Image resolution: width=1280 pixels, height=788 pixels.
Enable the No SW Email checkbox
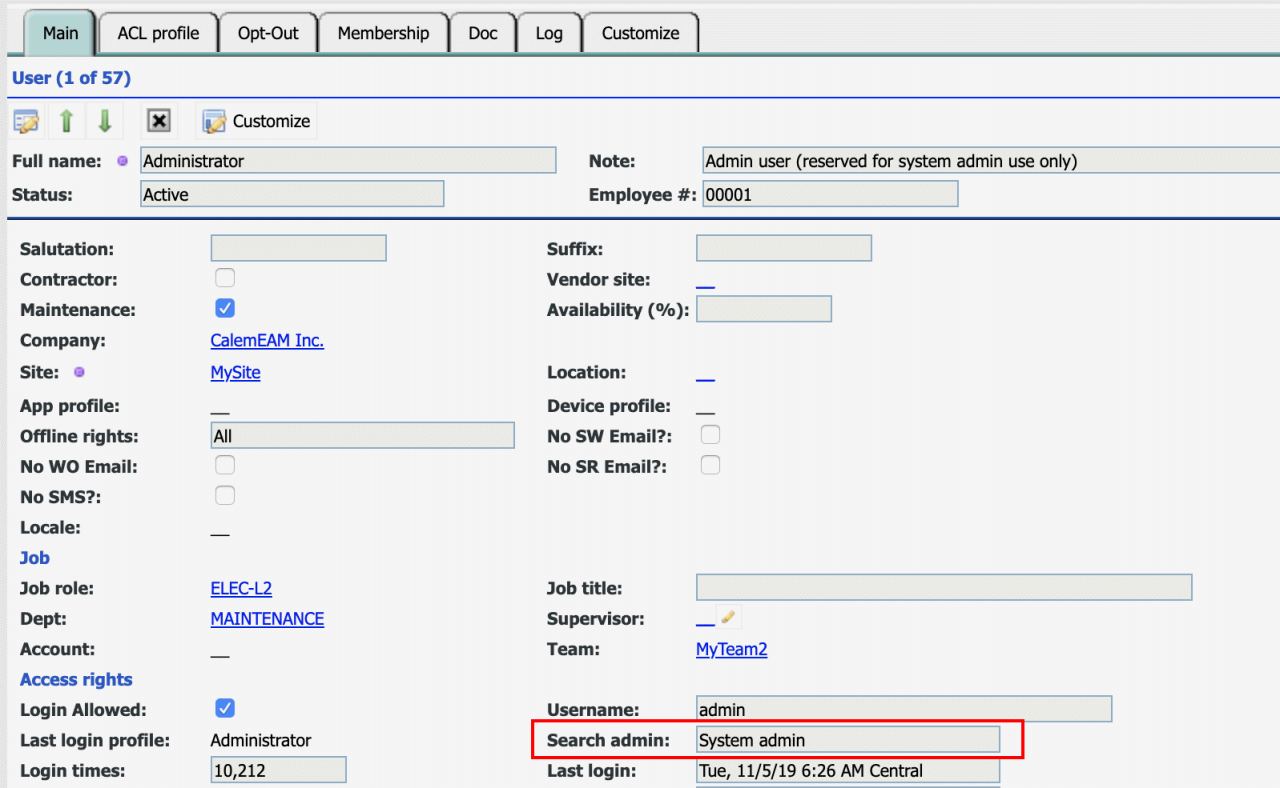pyautogui.click(x=710, y=434)
